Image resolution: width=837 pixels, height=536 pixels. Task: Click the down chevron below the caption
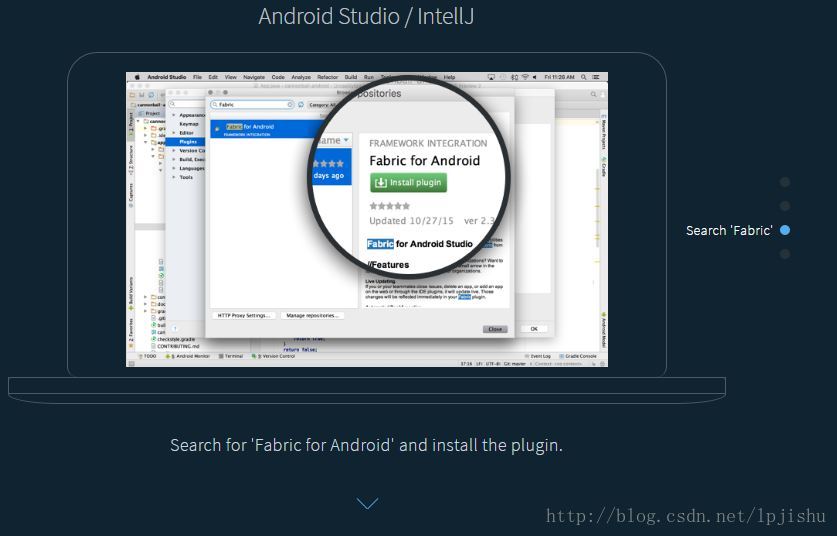coord(367,503)
